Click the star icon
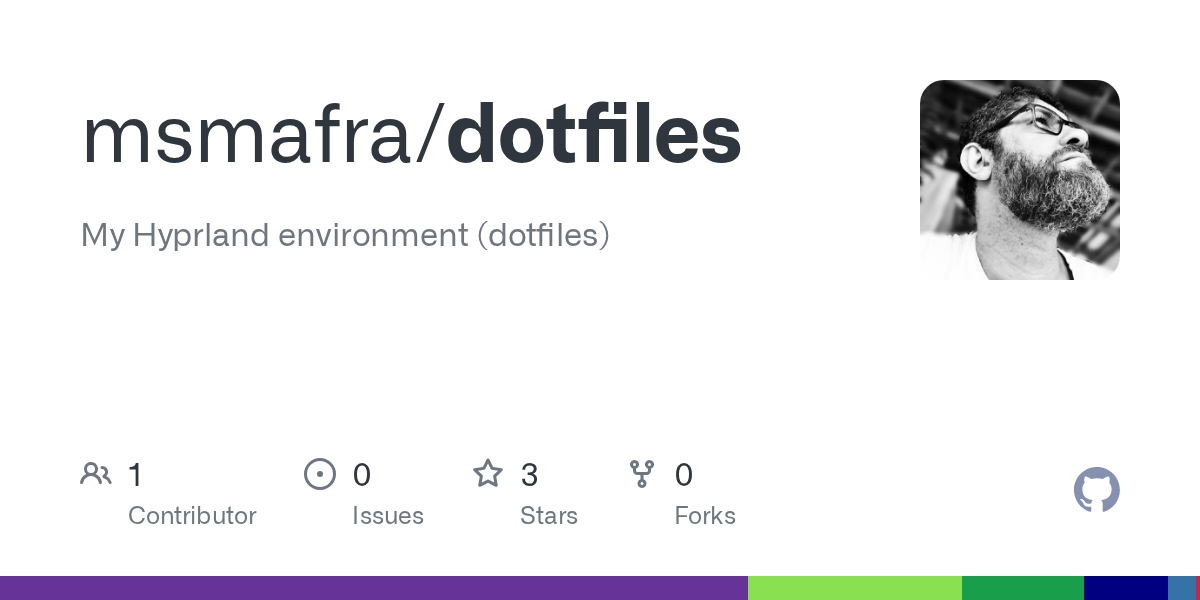Viewport: 1200px width, 600px height. point(488,474)
